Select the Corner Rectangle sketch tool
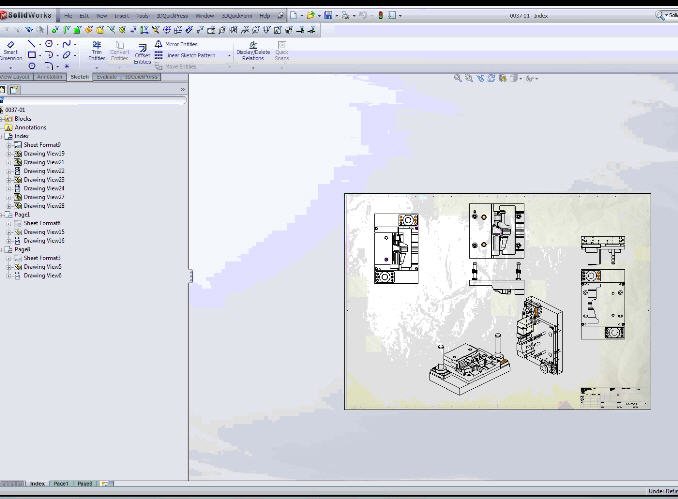Viewport: 678px width, 499px height. click(x=32, y=55)
